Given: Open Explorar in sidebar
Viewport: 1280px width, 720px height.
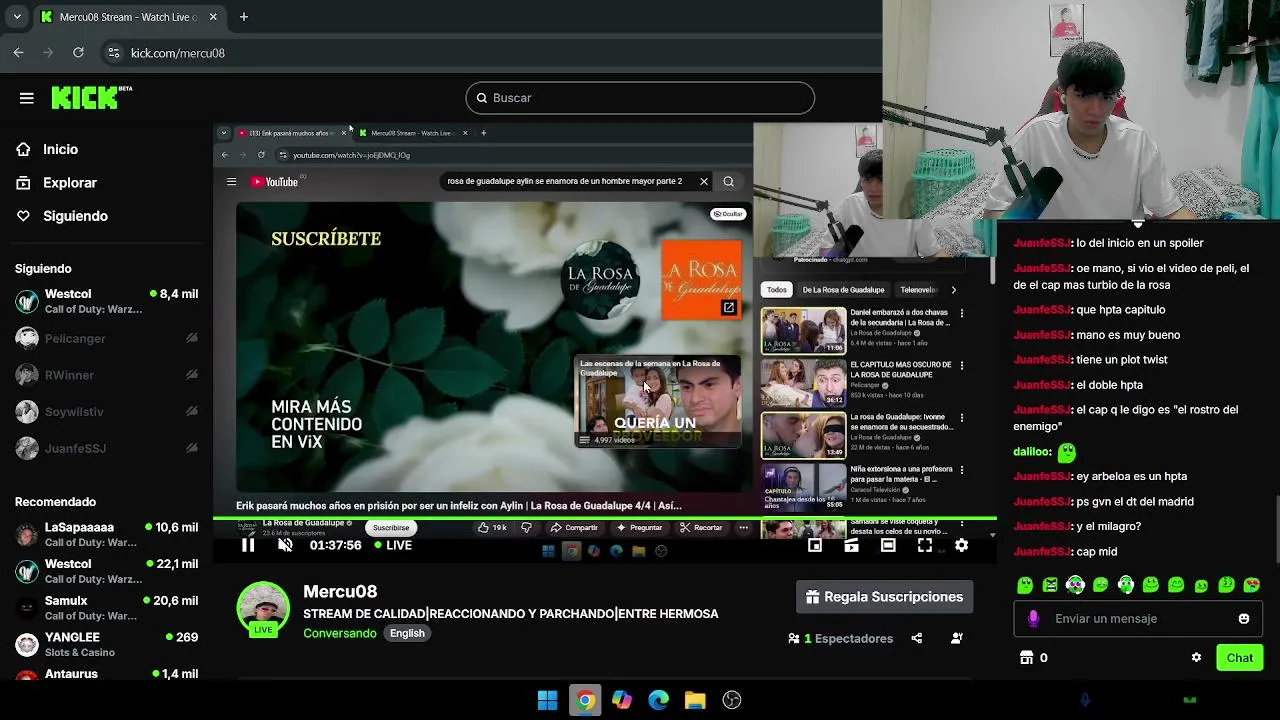Looking at the screenshot, I should [70, 183].
